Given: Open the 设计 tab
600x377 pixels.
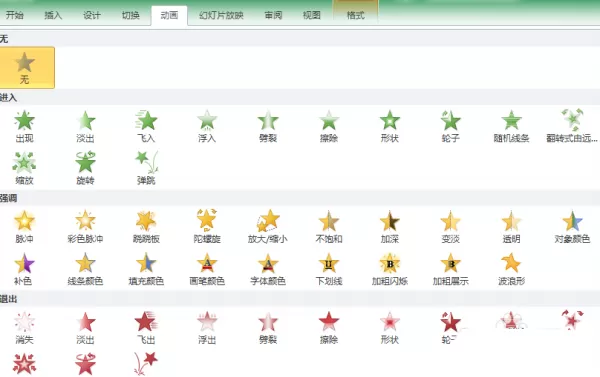Looking at the screenshot, I should pyautogui.click(x=92, y=15).
